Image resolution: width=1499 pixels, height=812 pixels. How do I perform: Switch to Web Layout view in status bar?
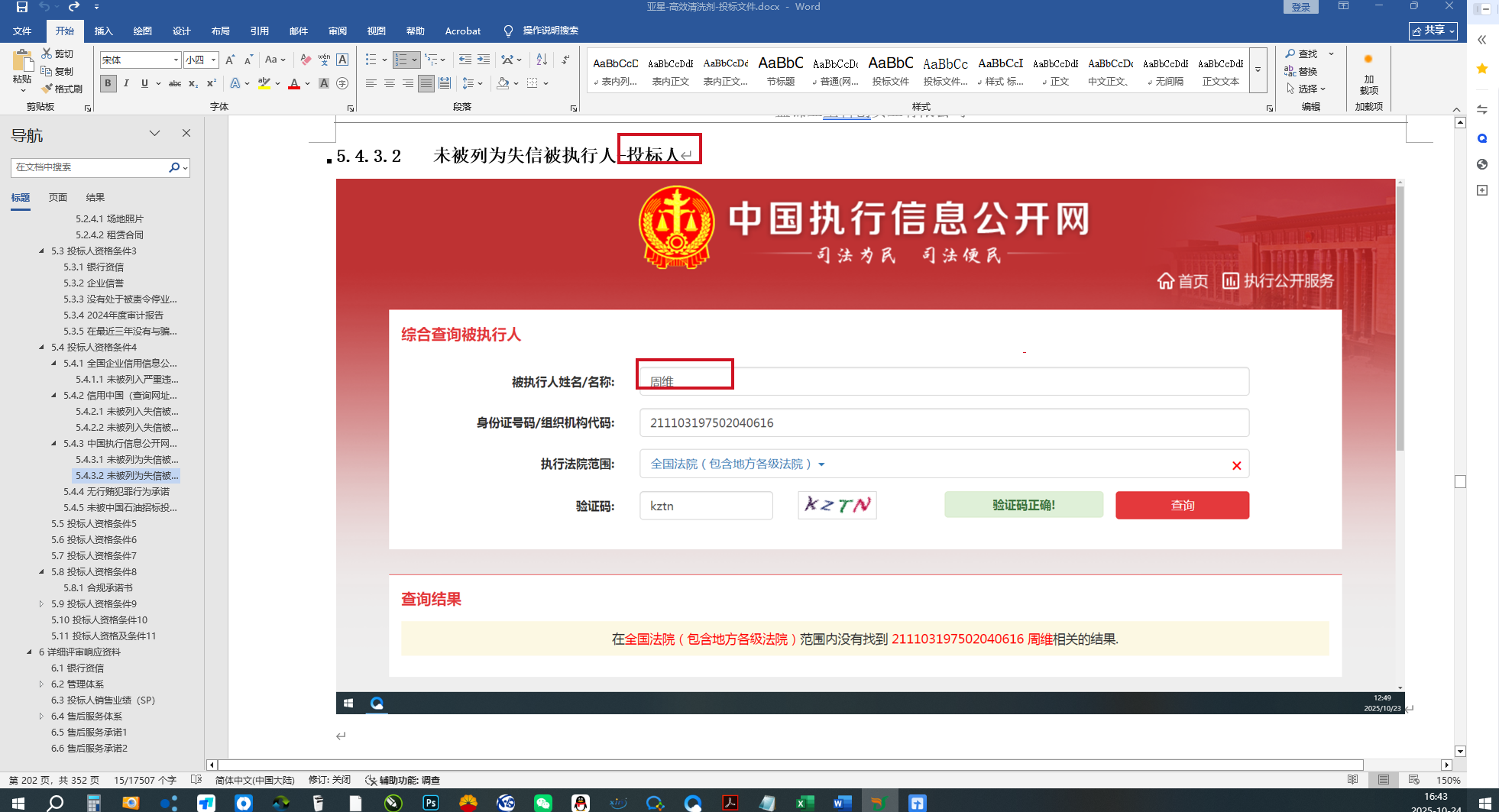(1414, 780)
